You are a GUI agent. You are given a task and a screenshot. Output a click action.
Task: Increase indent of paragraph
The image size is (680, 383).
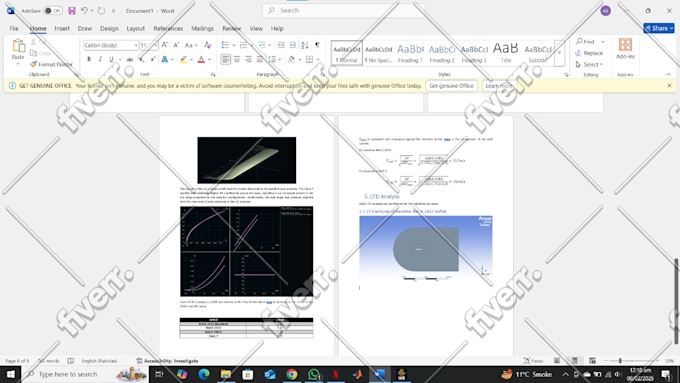pos(293,45)
